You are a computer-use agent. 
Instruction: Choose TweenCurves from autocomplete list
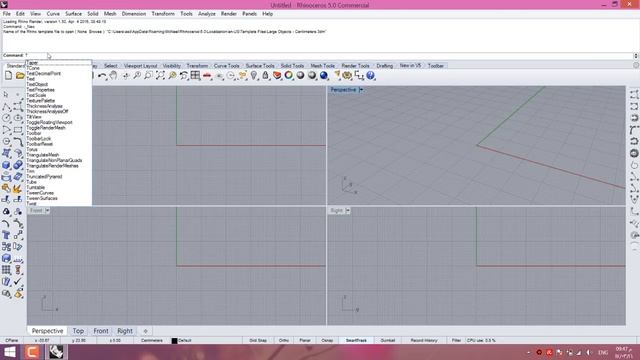pyautogui.click(x=40, y=193)
